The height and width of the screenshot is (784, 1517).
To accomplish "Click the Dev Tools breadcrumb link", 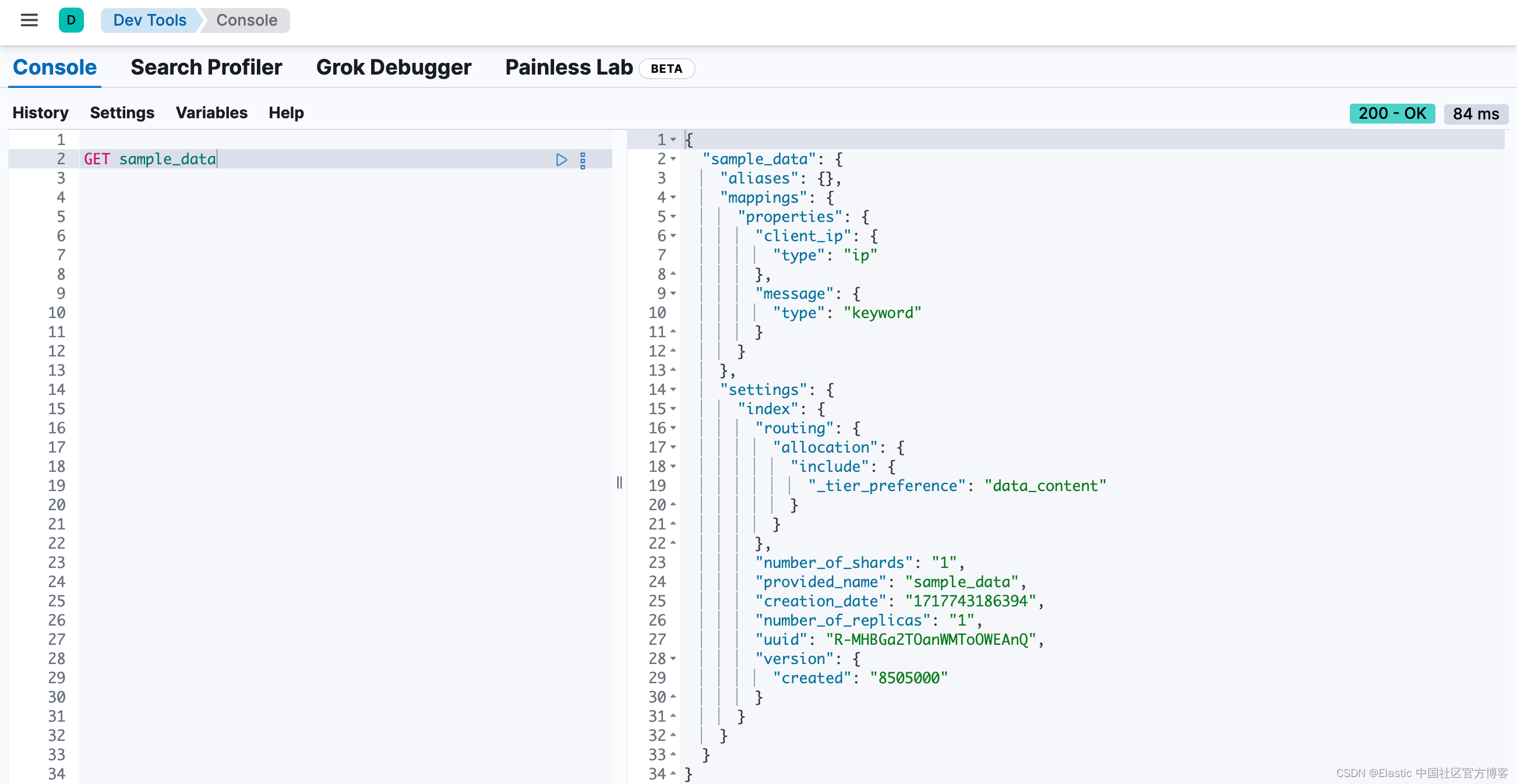I will click(149, 19).
